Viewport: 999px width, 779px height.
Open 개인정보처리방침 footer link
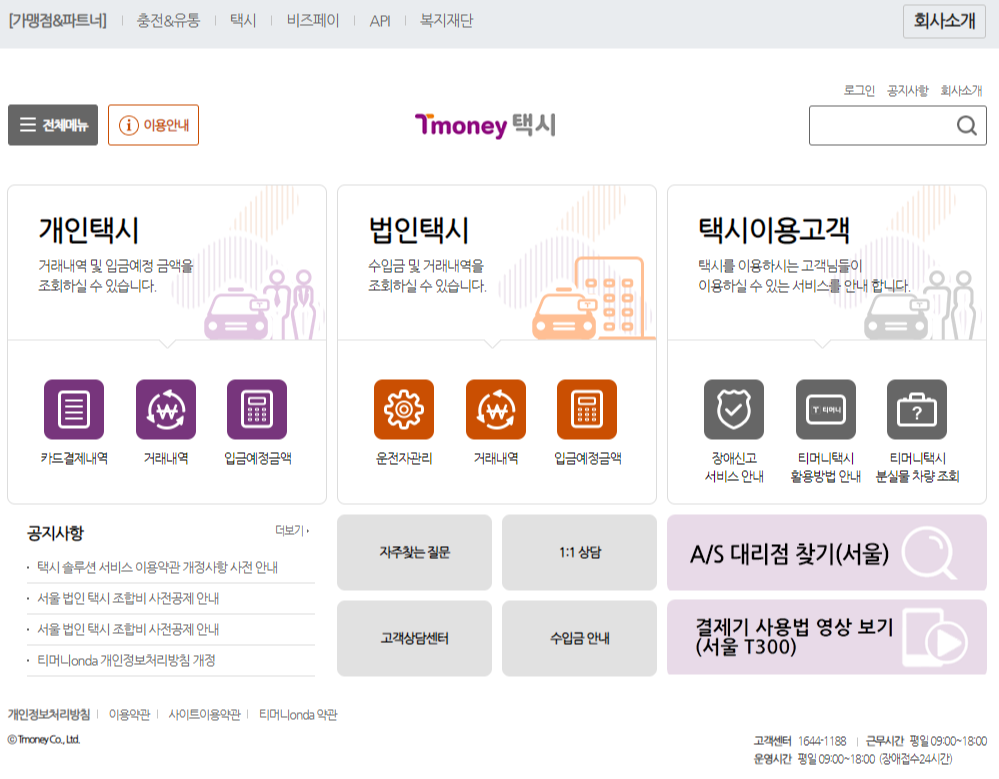point(48,715)
